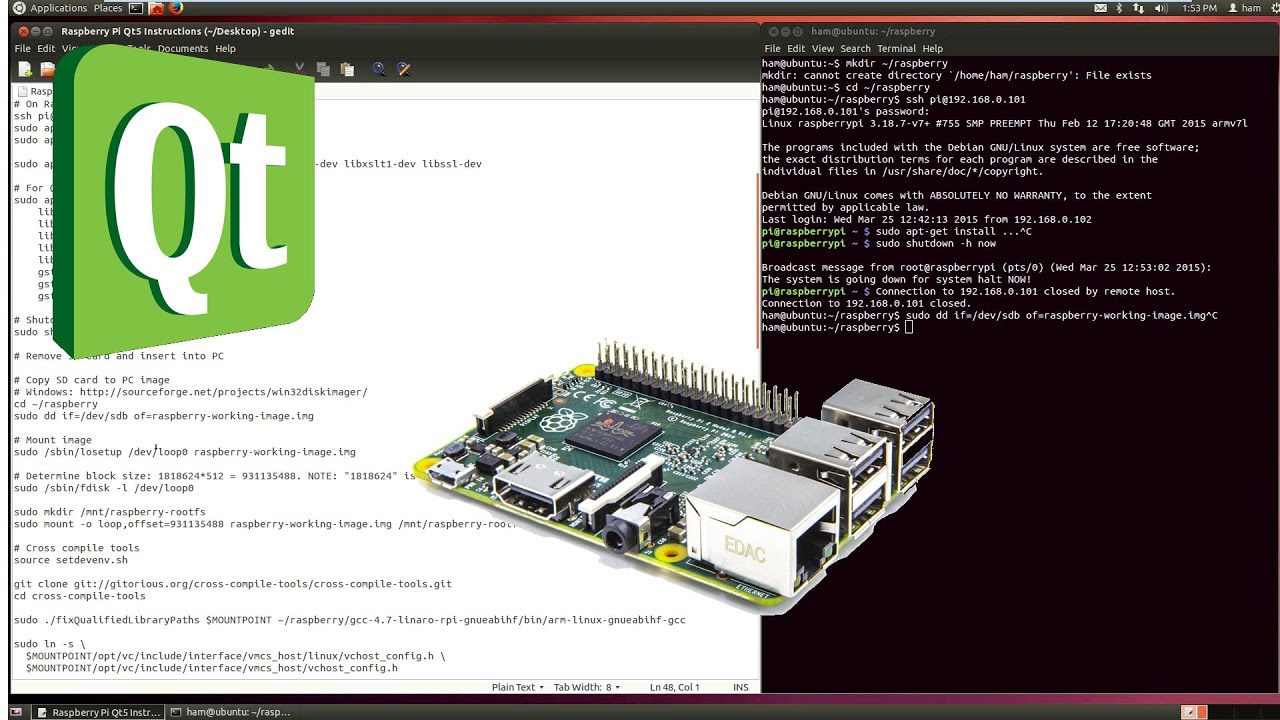Open gedit File menu
The height and width of the screenshot is (720, 1280).
pos(22,48)
